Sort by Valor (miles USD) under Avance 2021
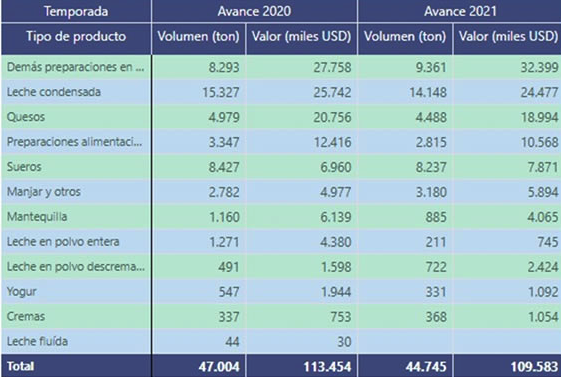Image resolution: width=561 pixels, height=377 pixels. pyautogui.click(x=508, y=36)
